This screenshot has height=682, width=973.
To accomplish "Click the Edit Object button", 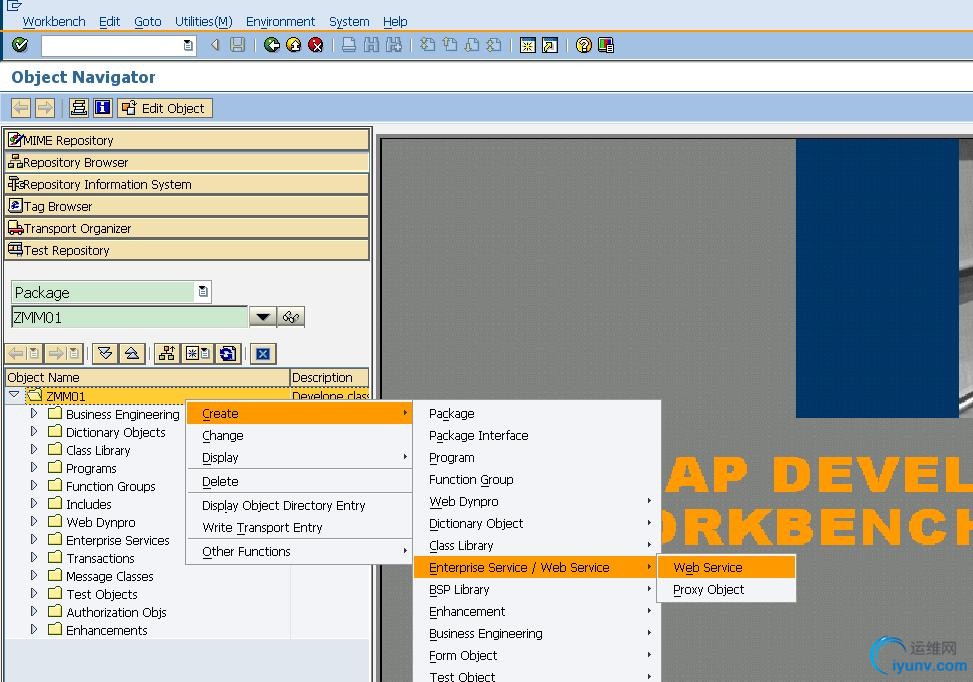I will point(165,108).
